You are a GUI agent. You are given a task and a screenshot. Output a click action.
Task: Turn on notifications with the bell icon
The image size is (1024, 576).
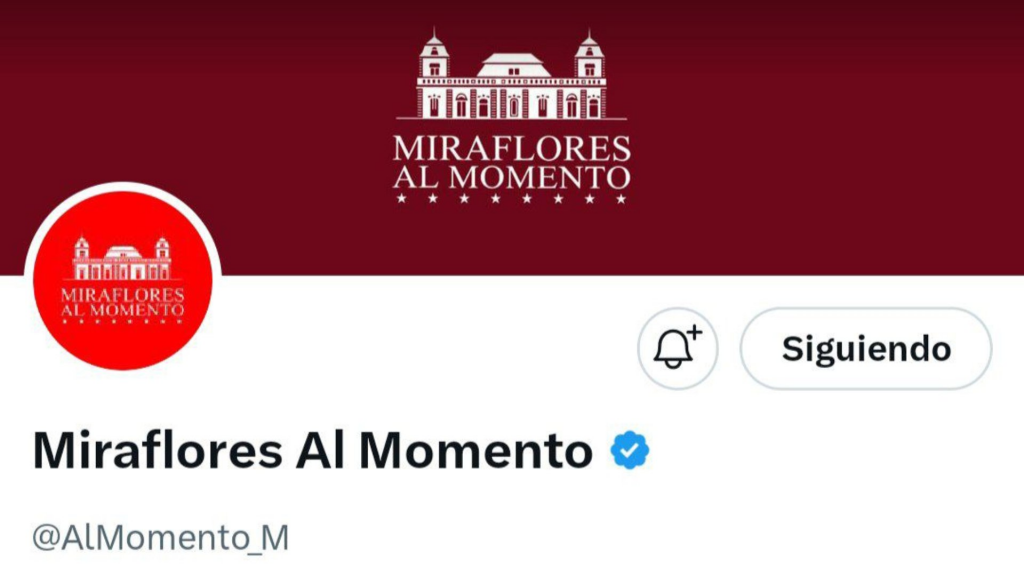(677, 349)
